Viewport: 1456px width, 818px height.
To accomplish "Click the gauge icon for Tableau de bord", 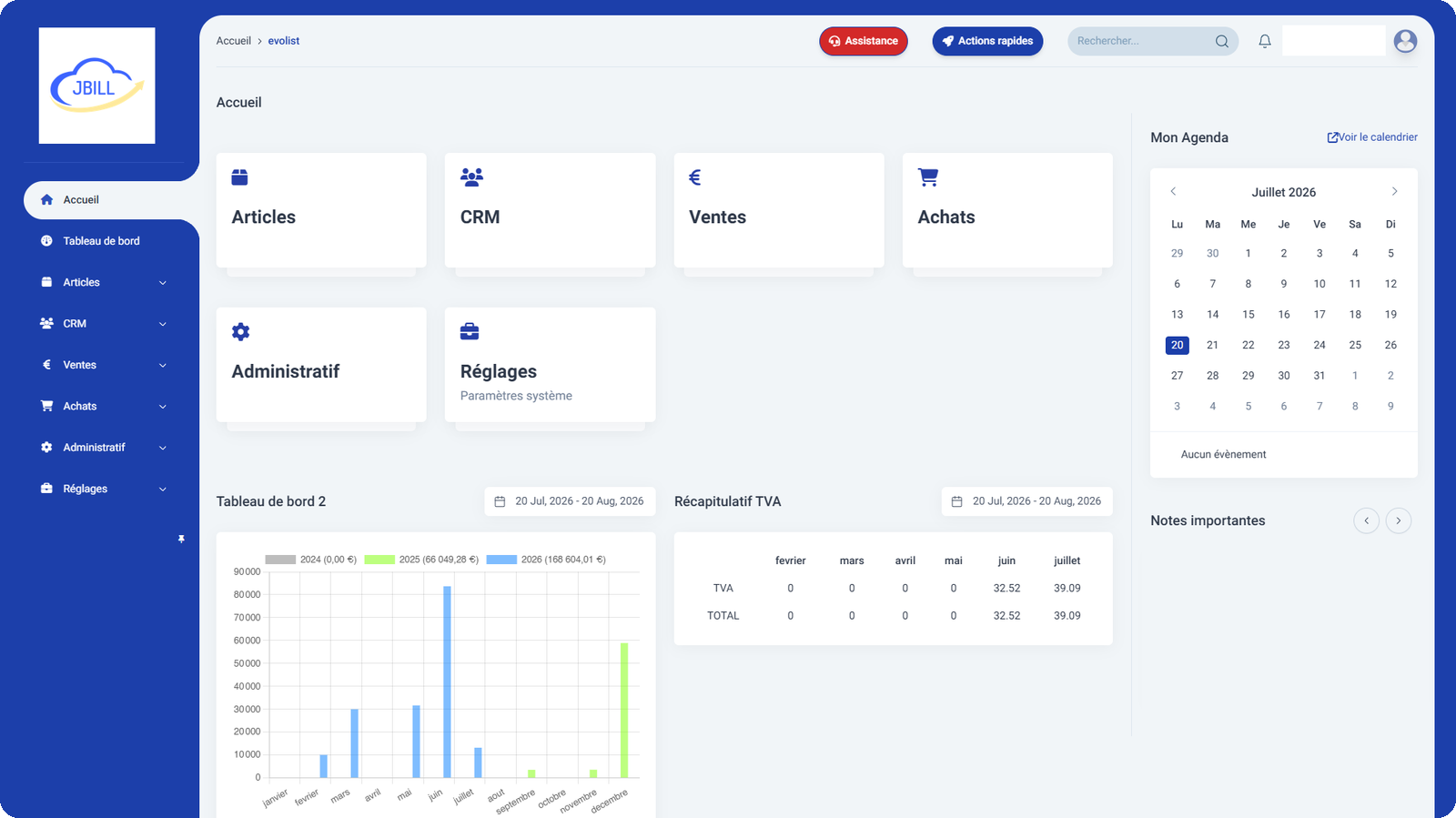I will point(46,241).
